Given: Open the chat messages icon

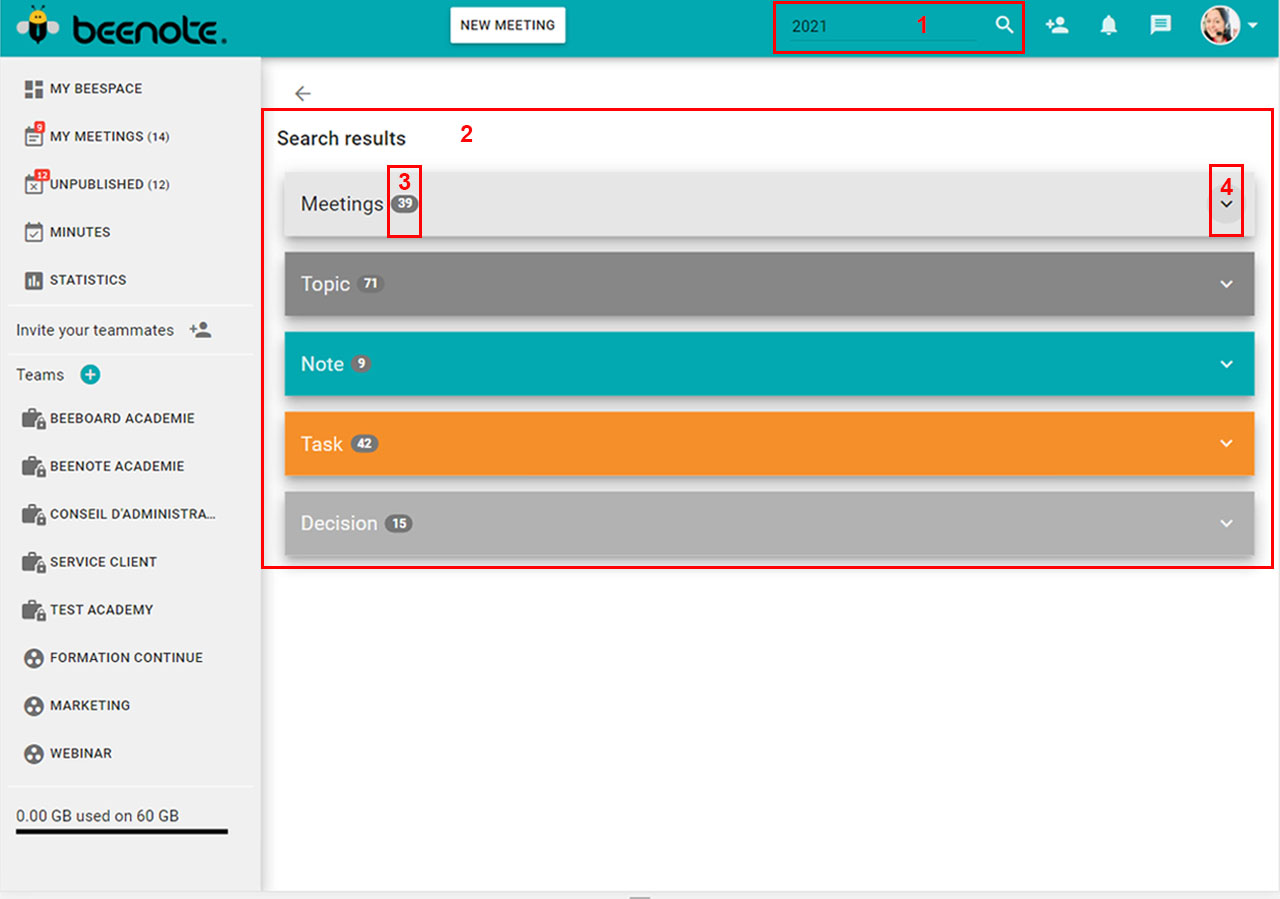Looking at the screenshot, I should (x=1161, y=25).
